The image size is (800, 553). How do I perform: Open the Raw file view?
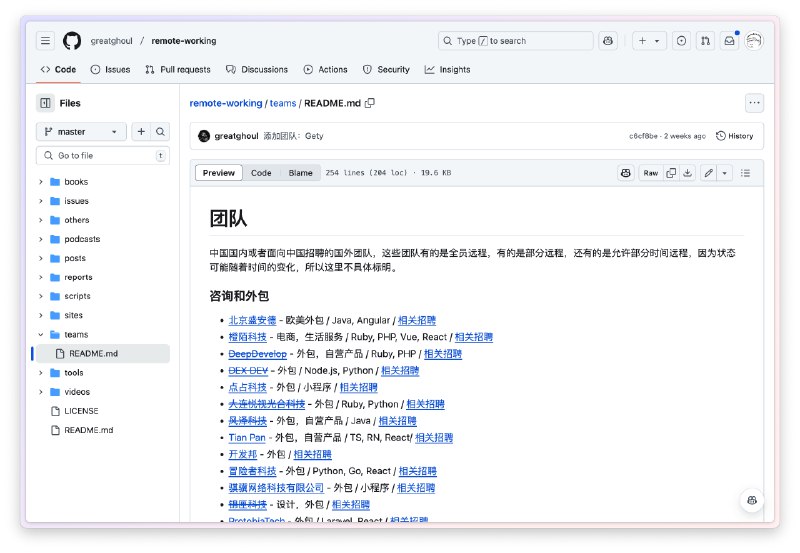pos(651,173)
